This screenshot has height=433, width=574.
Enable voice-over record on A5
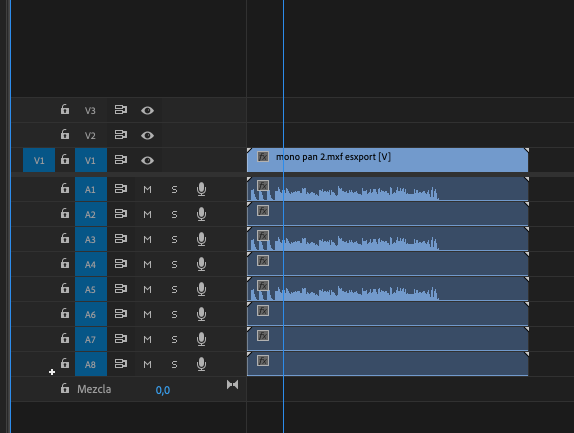point(201,289)
